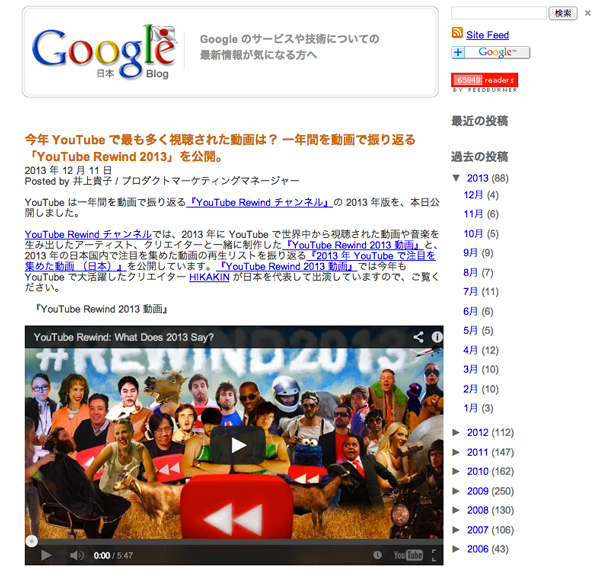Click the Add to Google plus button

[490, 53]
